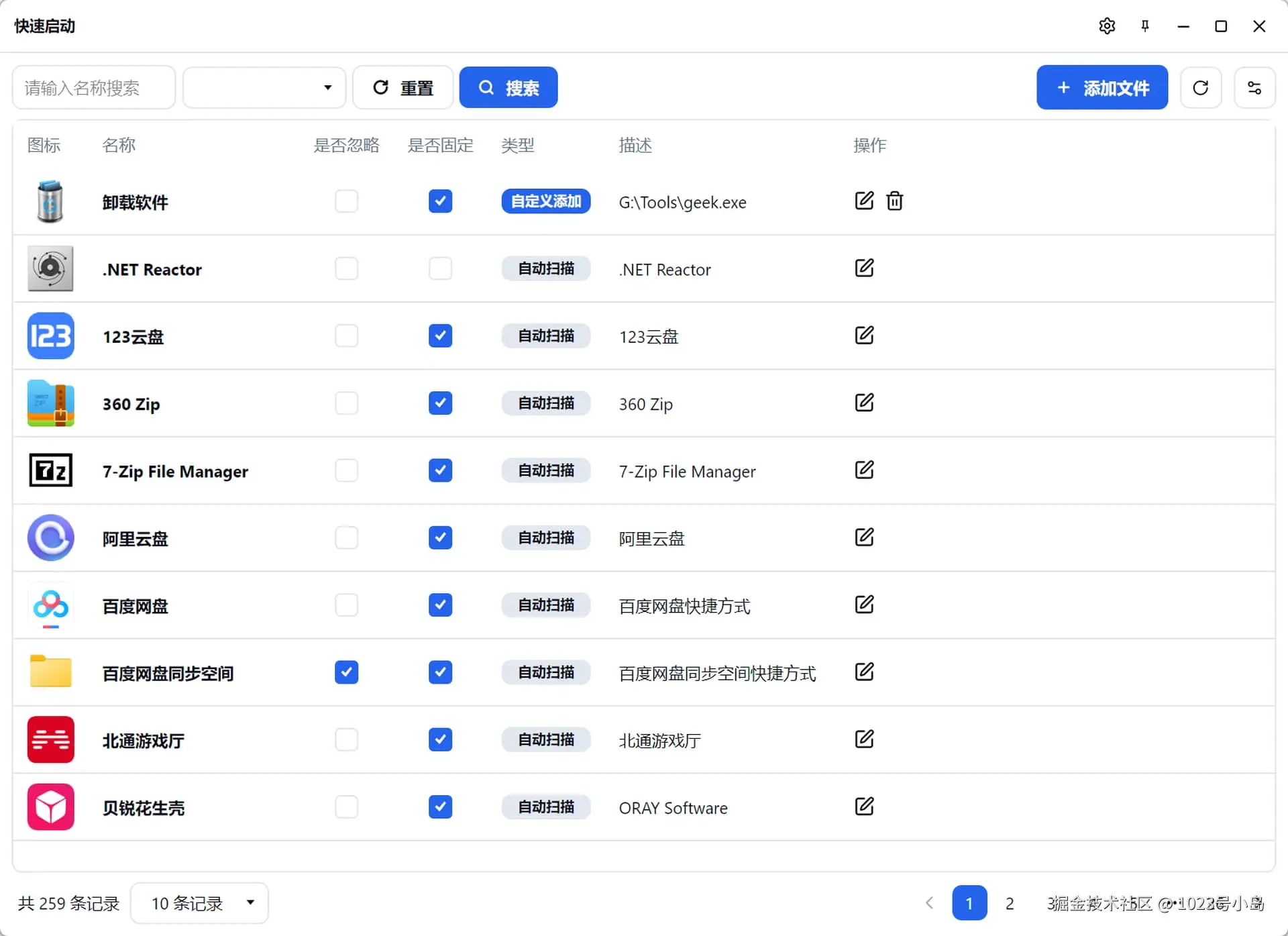Pin the window with pushpin icon
This screenshot has height=936, width=1288.
point(1145,26)
